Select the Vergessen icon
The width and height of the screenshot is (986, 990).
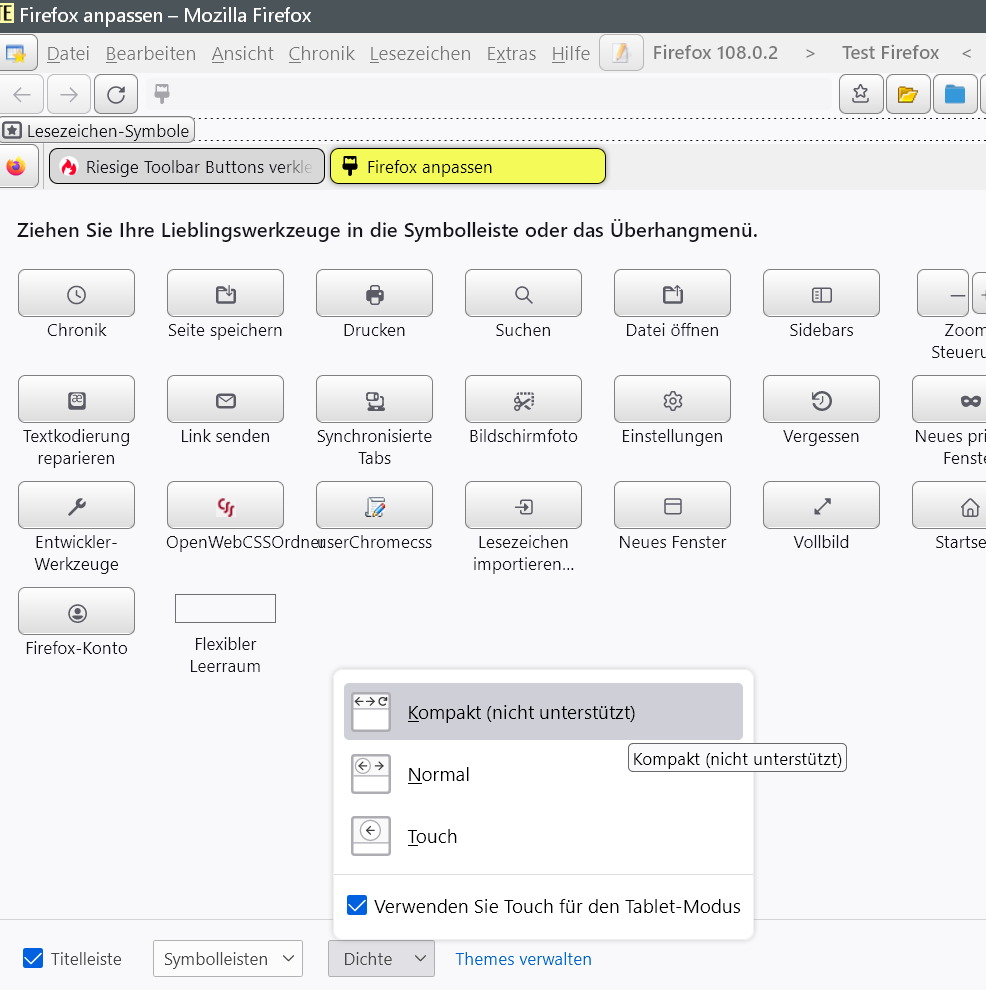tap(821, 400)
